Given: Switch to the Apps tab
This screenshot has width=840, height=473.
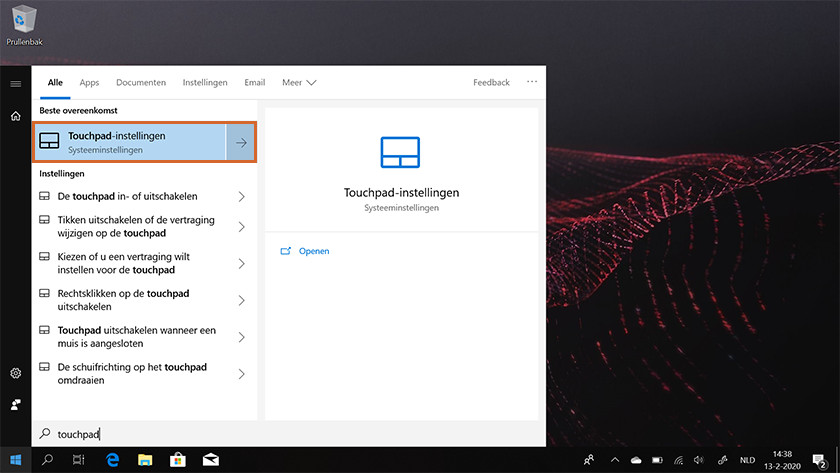Looking at the screenshot, I should pyautogui.click(x=89, y=82).
